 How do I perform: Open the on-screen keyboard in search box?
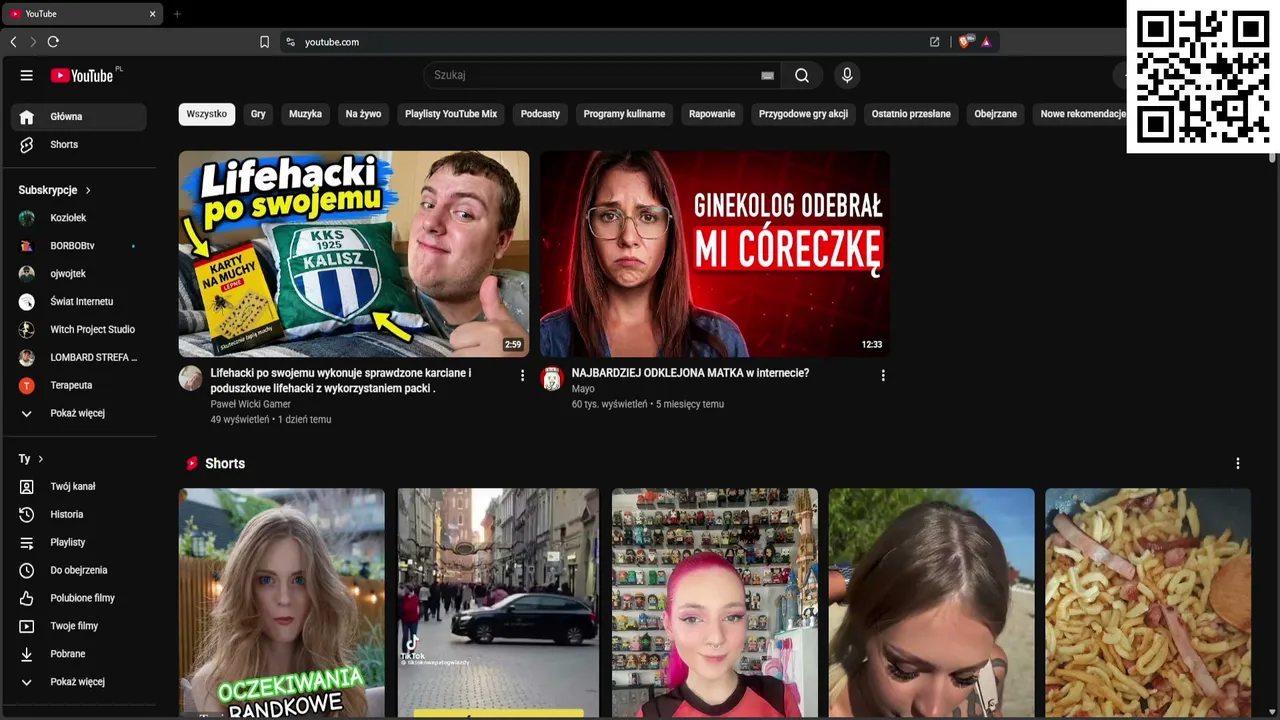(x=767, y=75)
